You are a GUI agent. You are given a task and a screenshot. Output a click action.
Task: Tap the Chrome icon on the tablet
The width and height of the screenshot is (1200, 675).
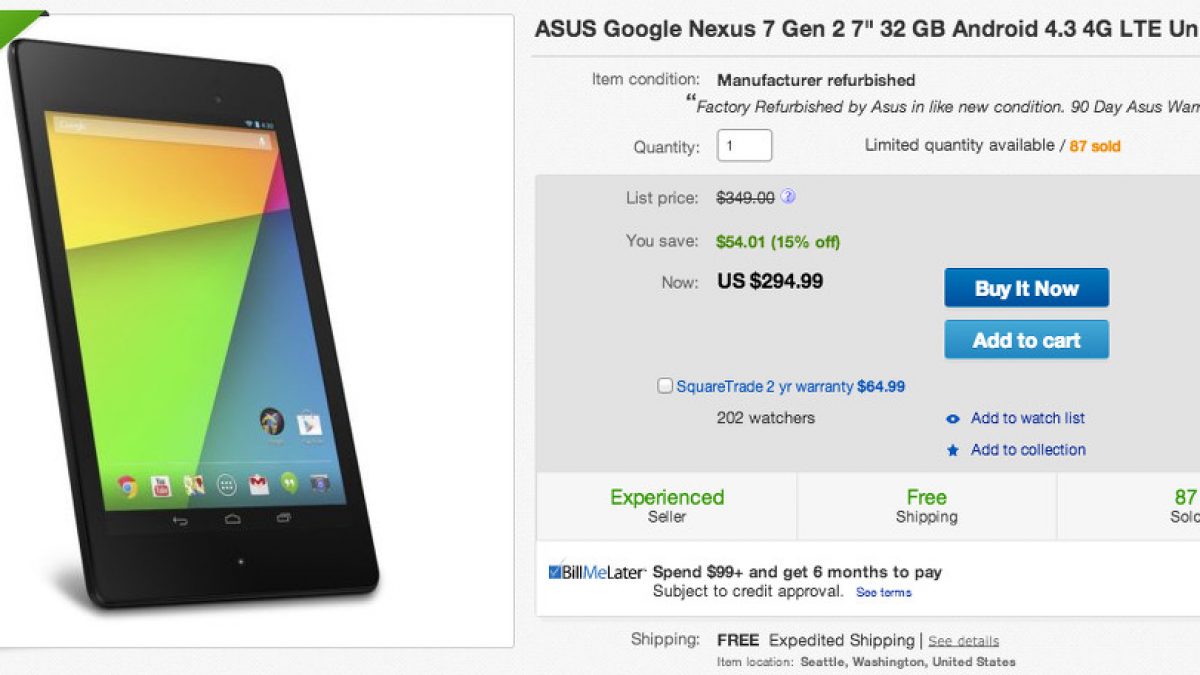point(127,486)
